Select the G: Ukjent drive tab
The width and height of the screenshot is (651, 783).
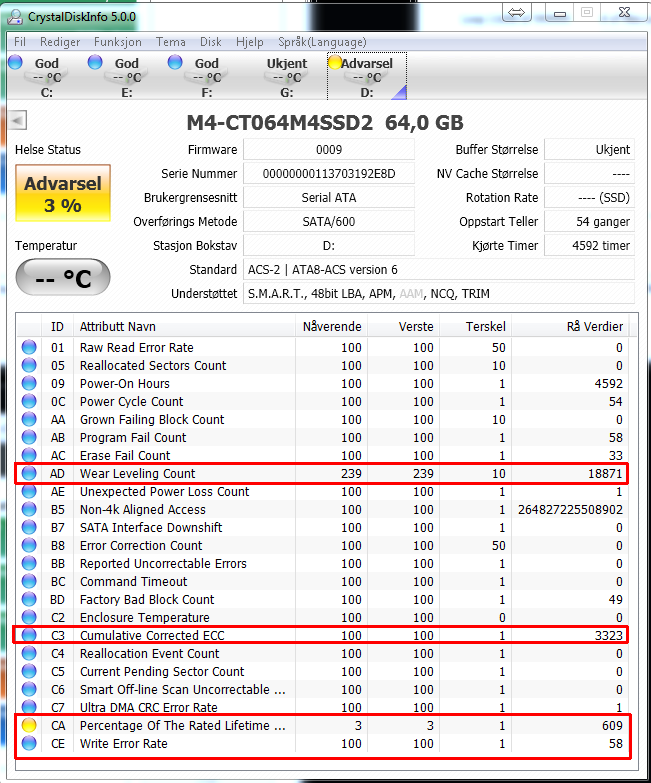(287, 77)
